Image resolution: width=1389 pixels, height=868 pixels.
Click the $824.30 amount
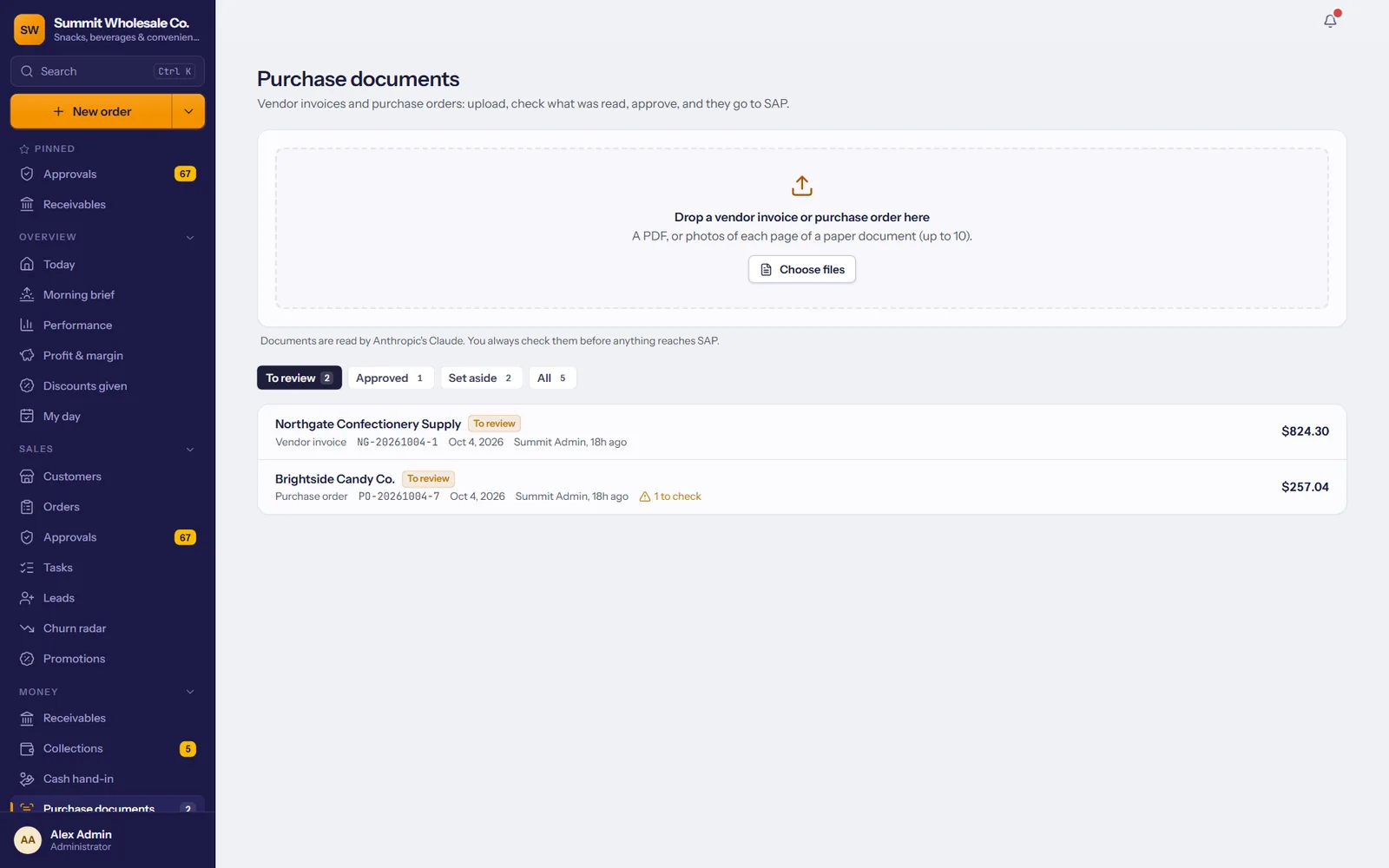1305,431
